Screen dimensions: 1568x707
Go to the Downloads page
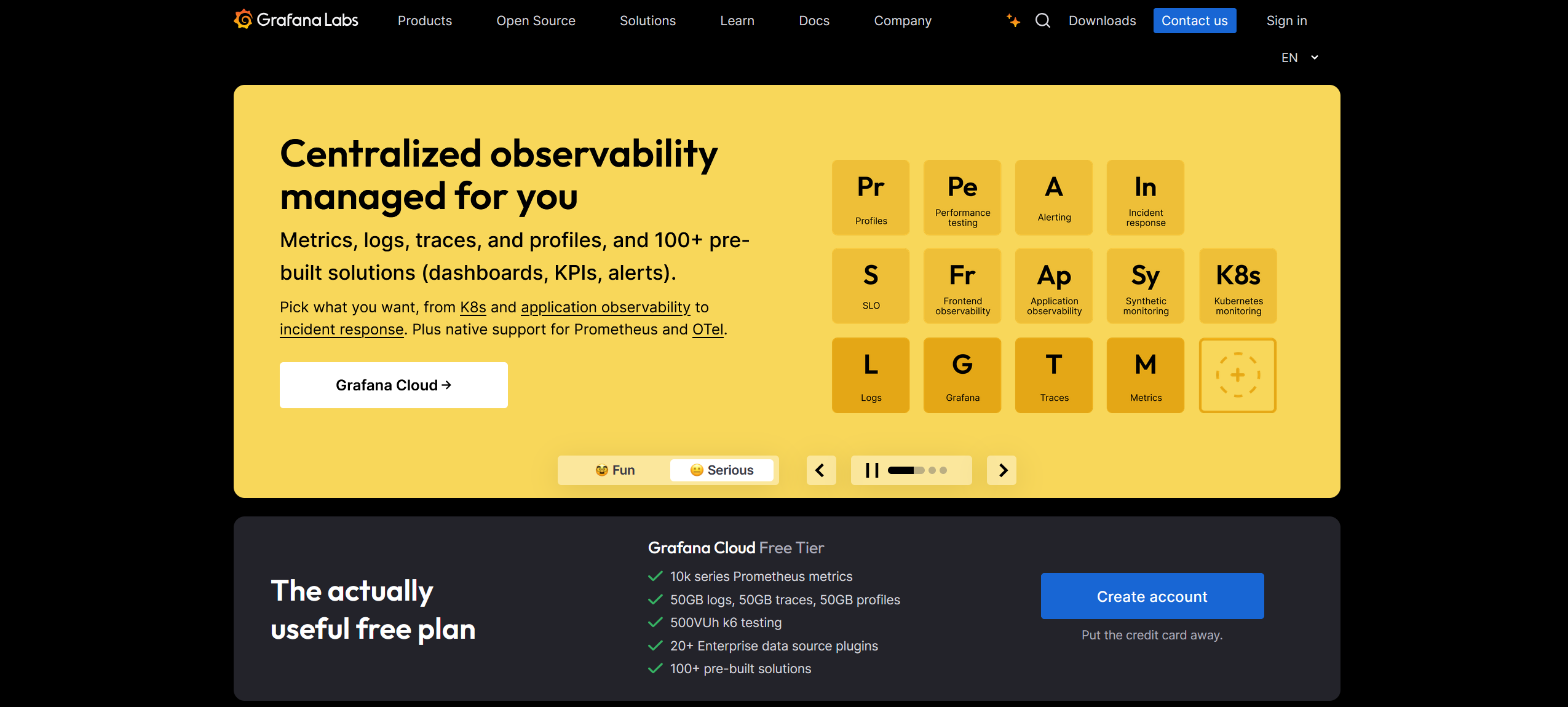coord(1102,21)
